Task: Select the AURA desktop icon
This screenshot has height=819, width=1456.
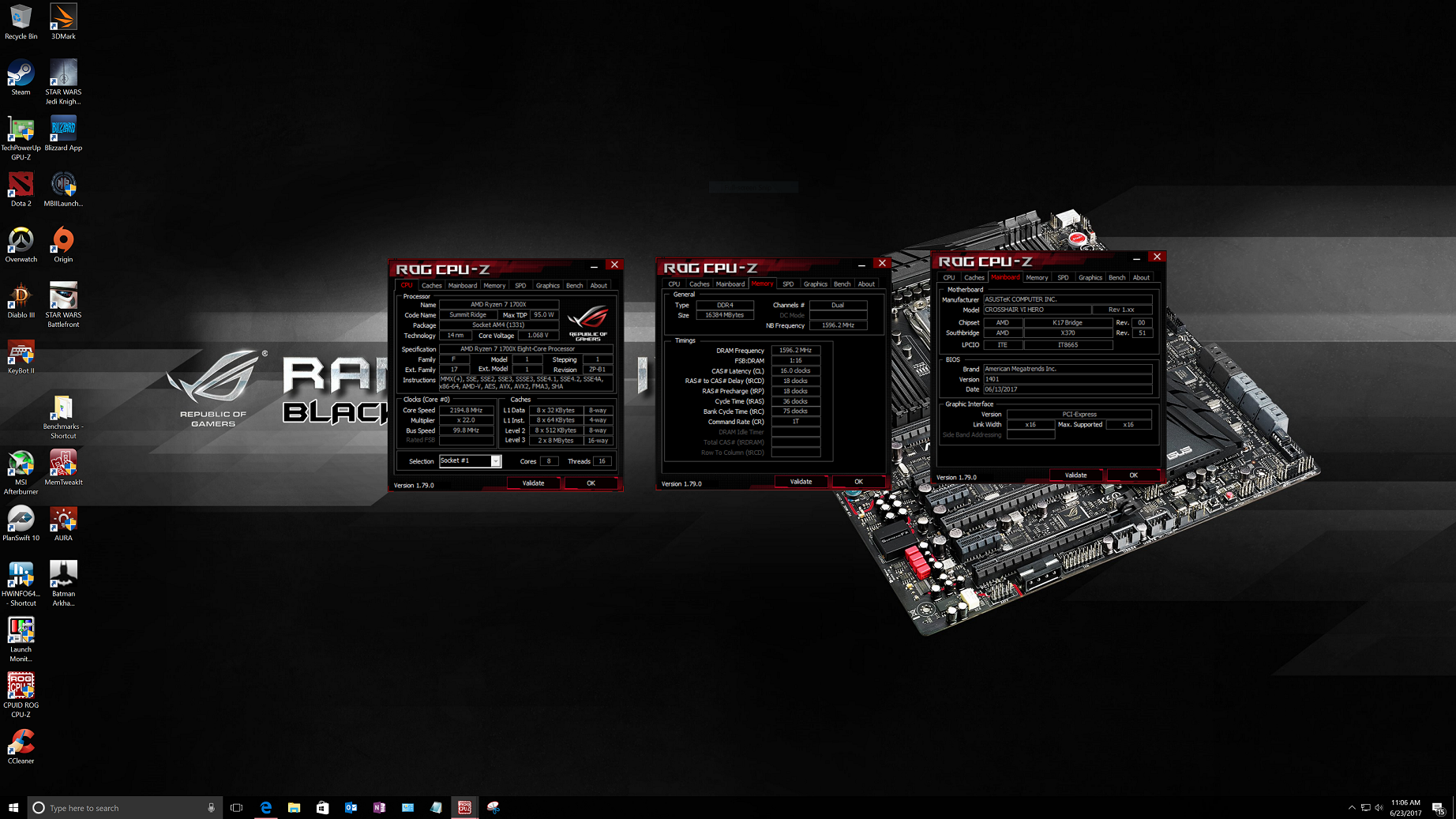Action: coord(63,524)
